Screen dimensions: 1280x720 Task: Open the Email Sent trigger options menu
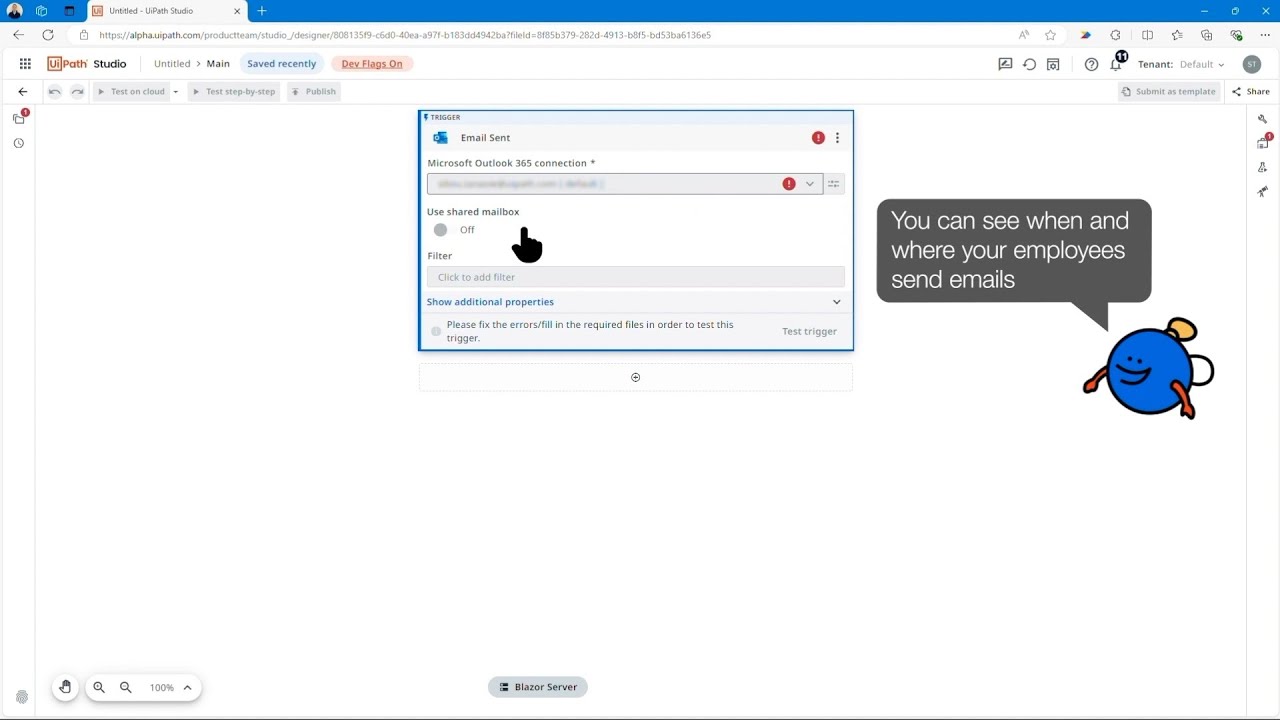[x=837, y=138]
